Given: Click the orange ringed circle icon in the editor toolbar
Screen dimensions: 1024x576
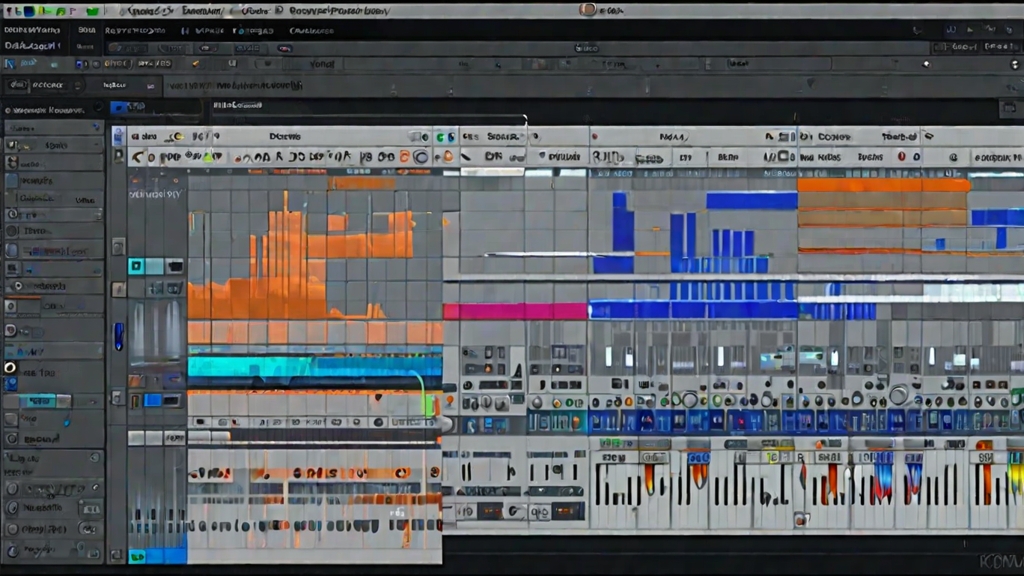Looking at the screenshot, I should click(405, 157).
